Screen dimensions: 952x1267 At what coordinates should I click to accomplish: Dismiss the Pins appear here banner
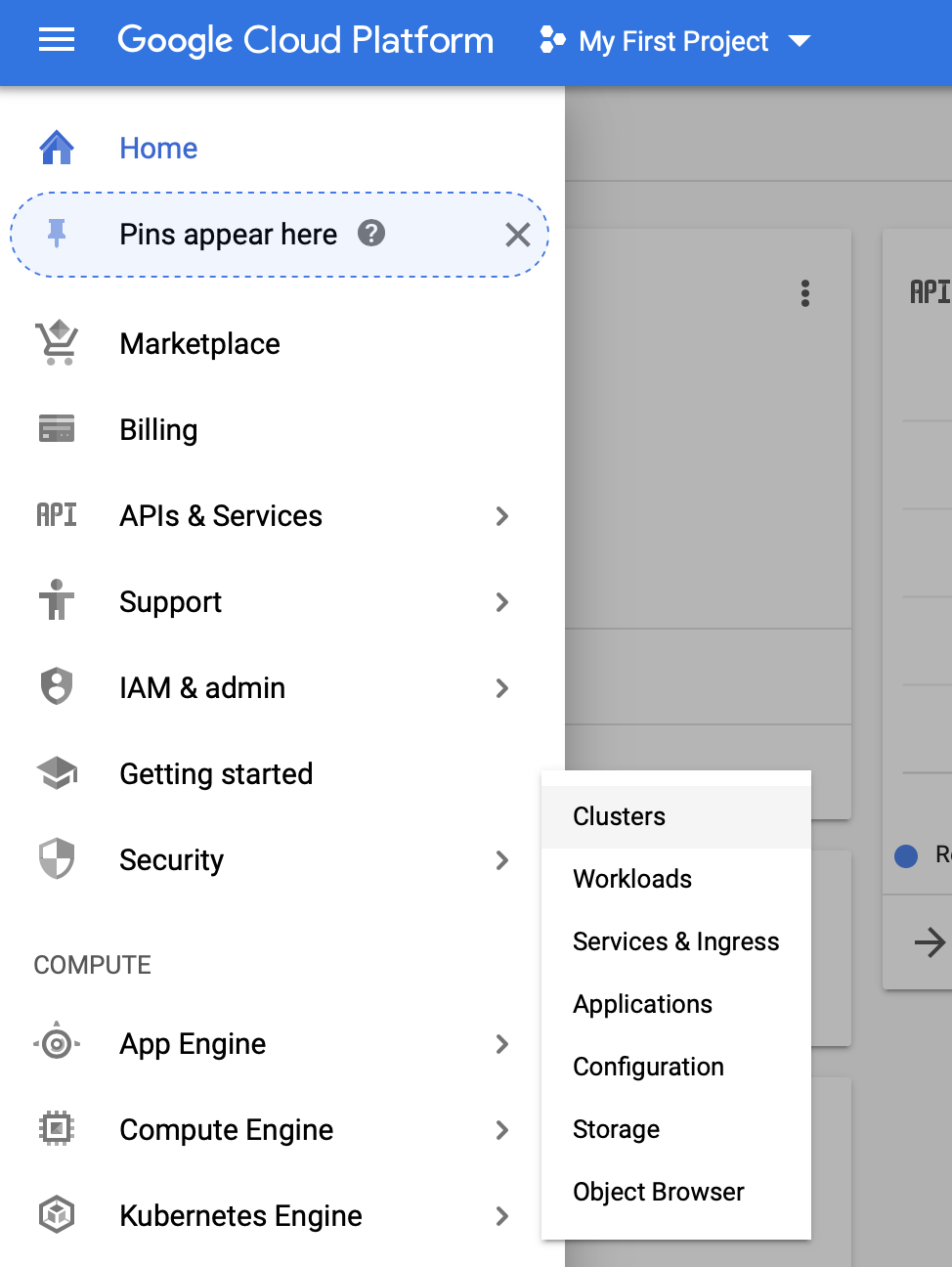[518, 235]
